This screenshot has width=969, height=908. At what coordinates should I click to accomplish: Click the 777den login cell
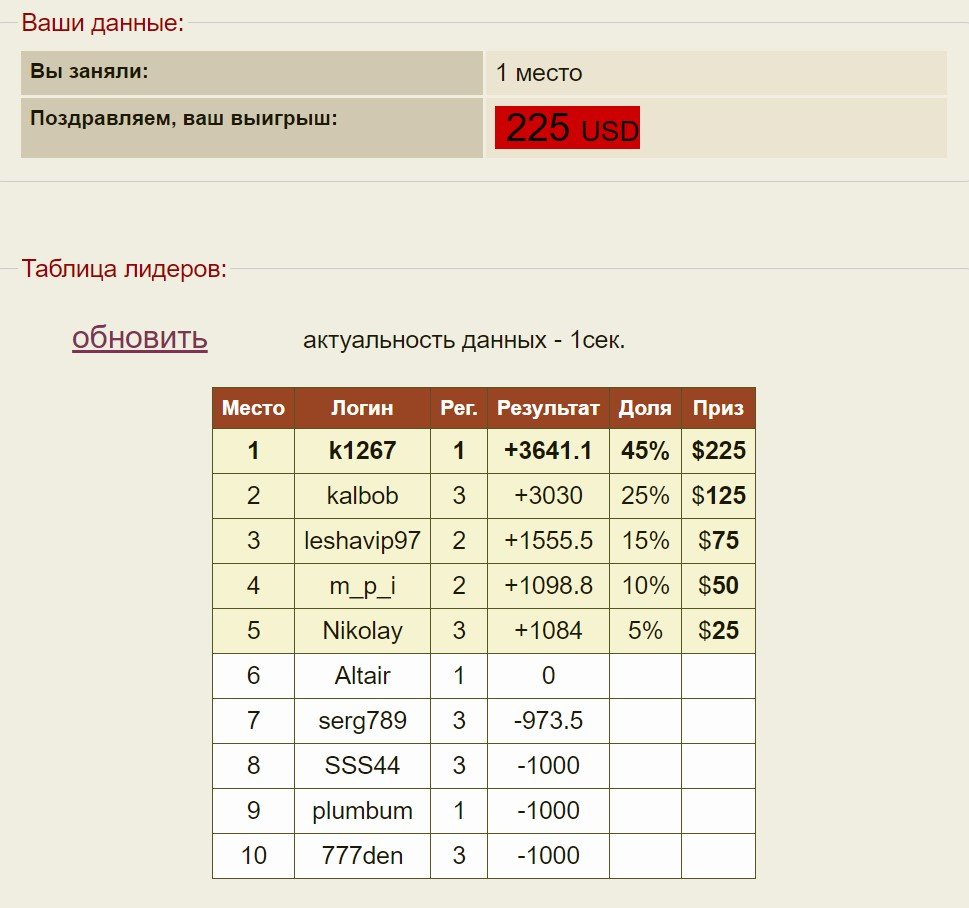362,856
